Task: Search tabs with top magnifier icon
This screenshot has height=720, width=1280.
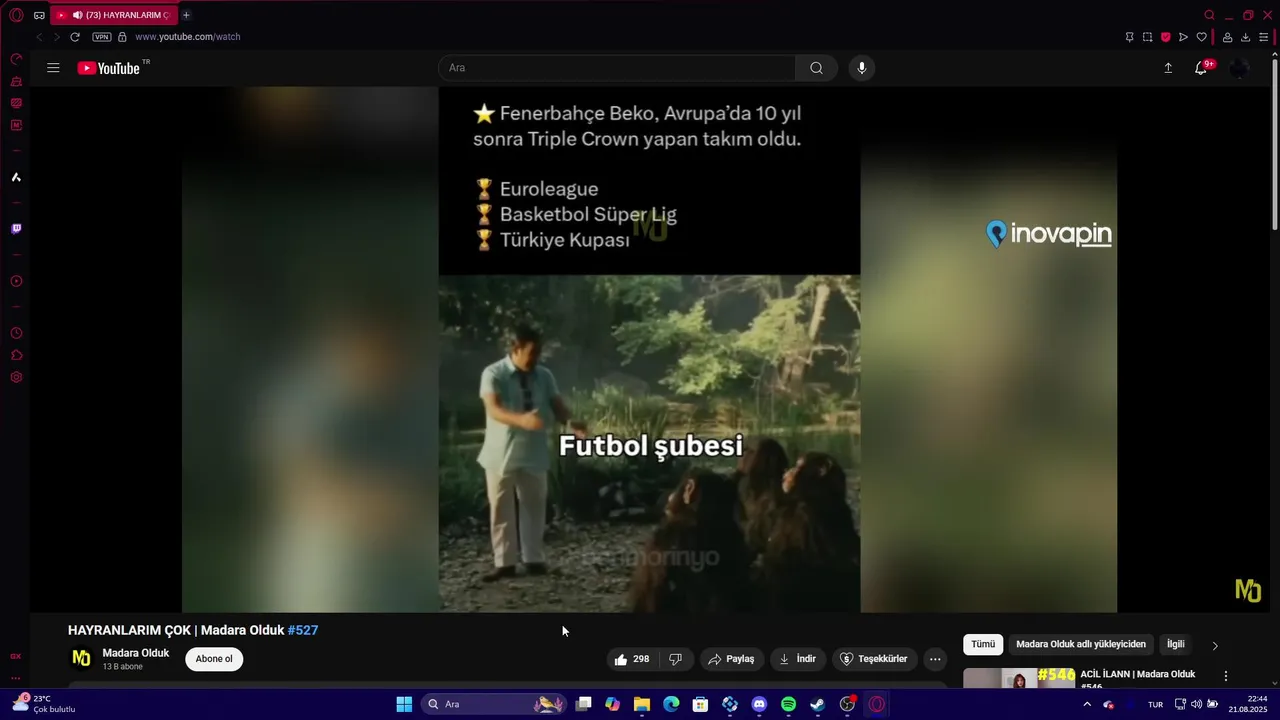Action: [1209, 15]
